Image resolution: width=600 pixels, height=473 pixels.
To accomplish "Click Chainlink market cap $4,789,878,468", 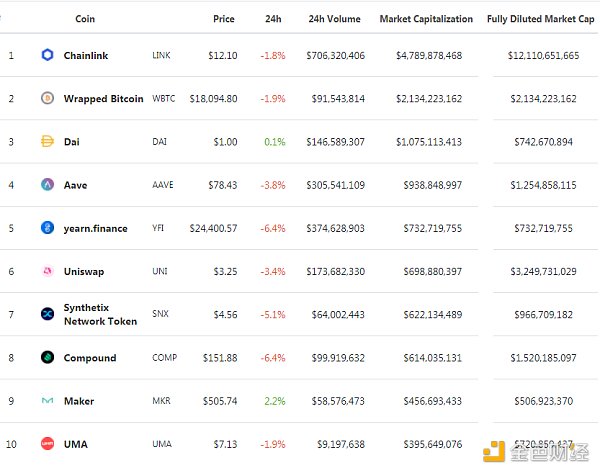I will pos(429,55).
